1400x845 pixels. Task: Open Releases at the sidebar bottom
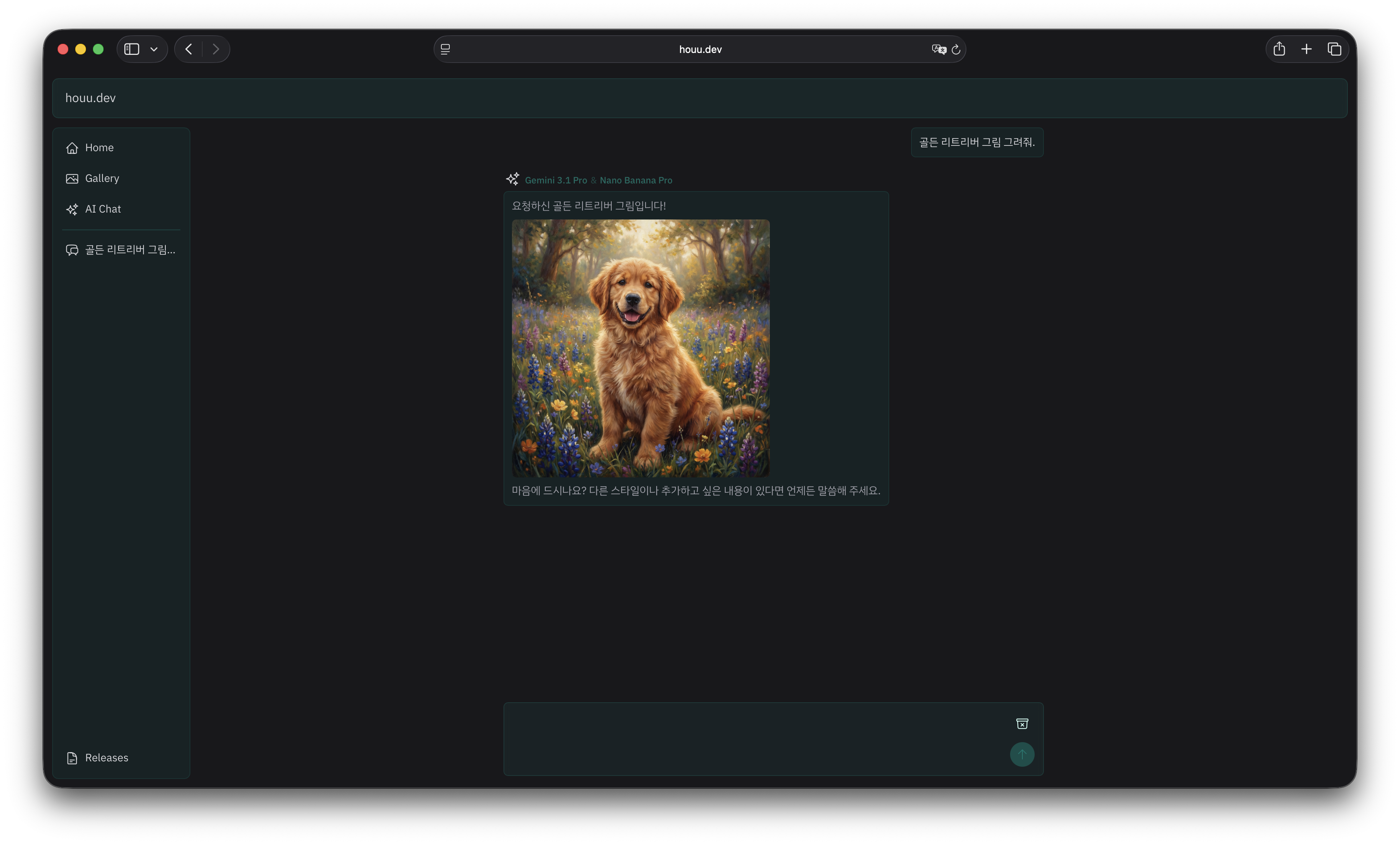click(121, 758)
